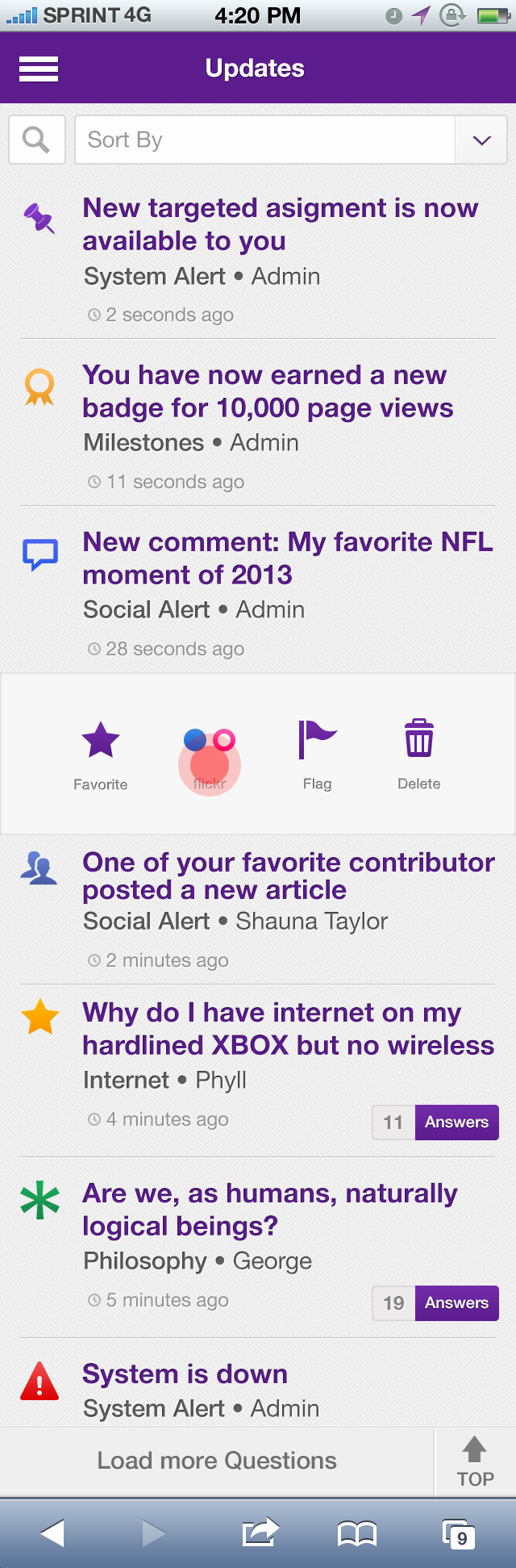Expand the Sort By dropdown arrow

(x=481, y=140)
